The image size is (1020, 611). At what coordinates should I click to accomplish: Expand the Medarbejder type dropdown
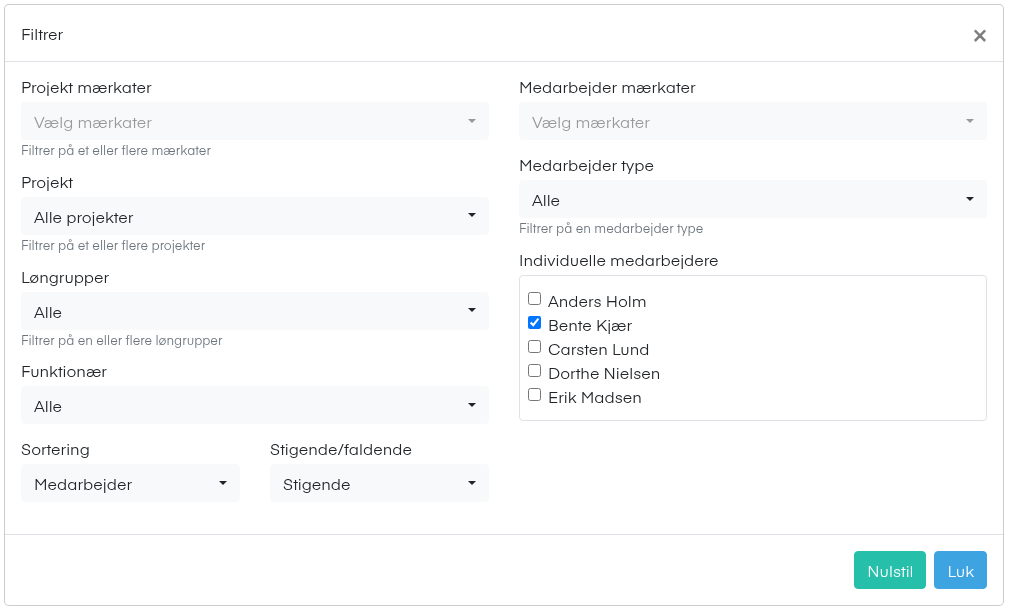[x=753, y=200]
